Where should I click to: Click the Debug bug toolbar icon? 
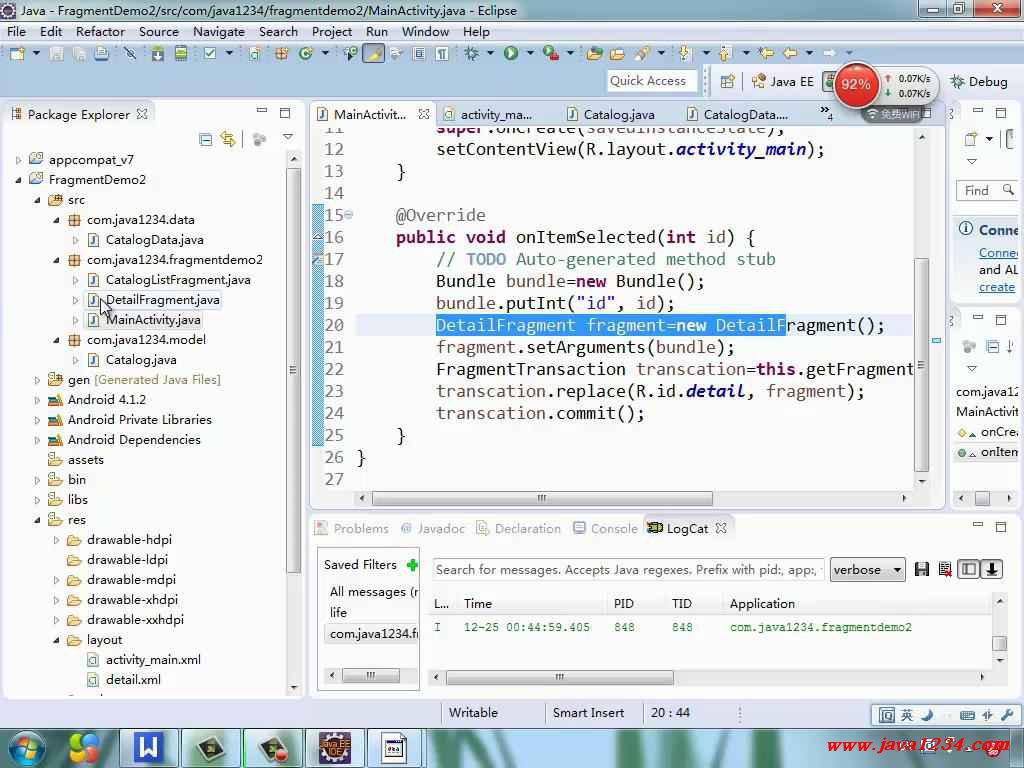click(471, 54)
